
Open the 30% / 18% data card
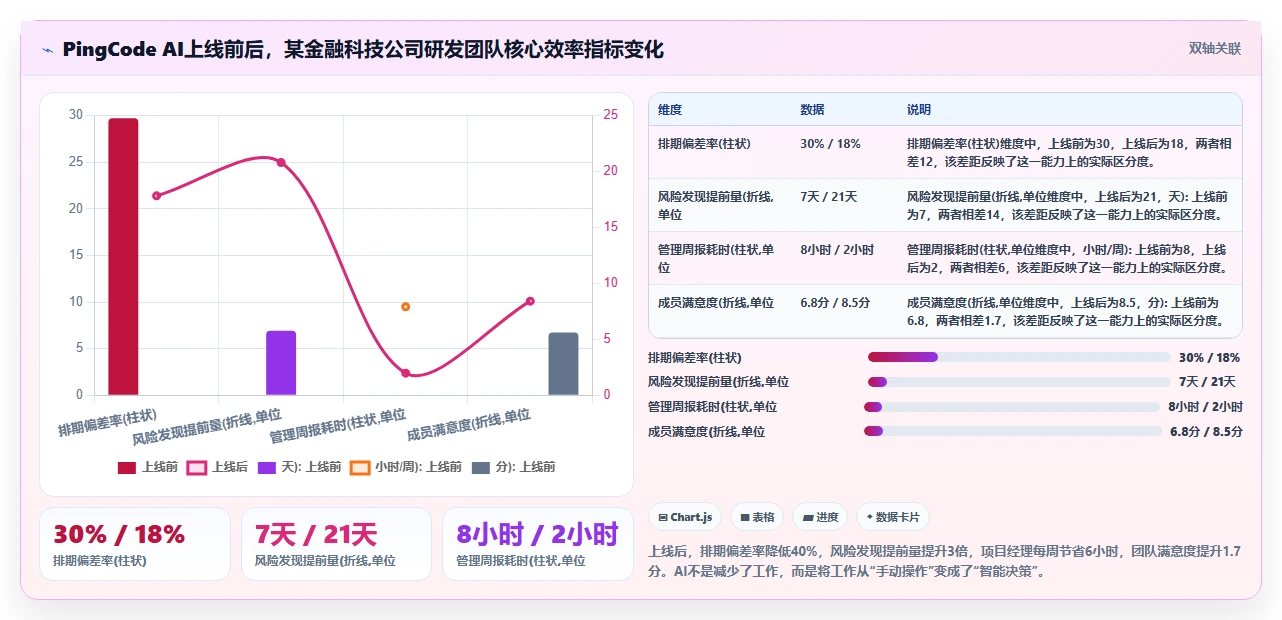[x=135, y=544]
